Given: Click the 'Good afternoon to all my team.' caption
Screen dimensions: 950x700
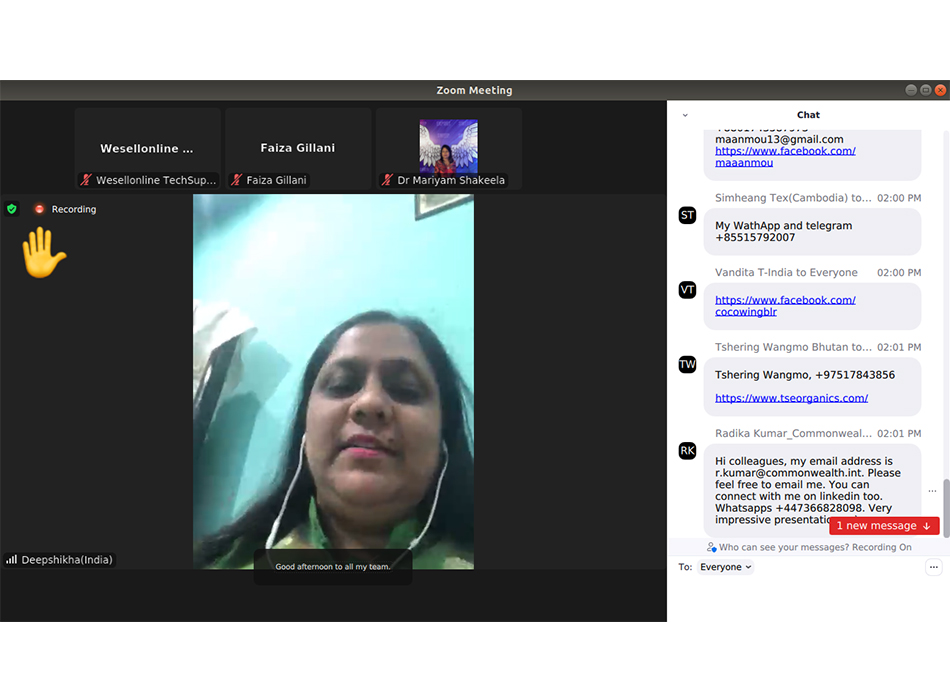Looking at the screenshot, I should coord(333,567).
